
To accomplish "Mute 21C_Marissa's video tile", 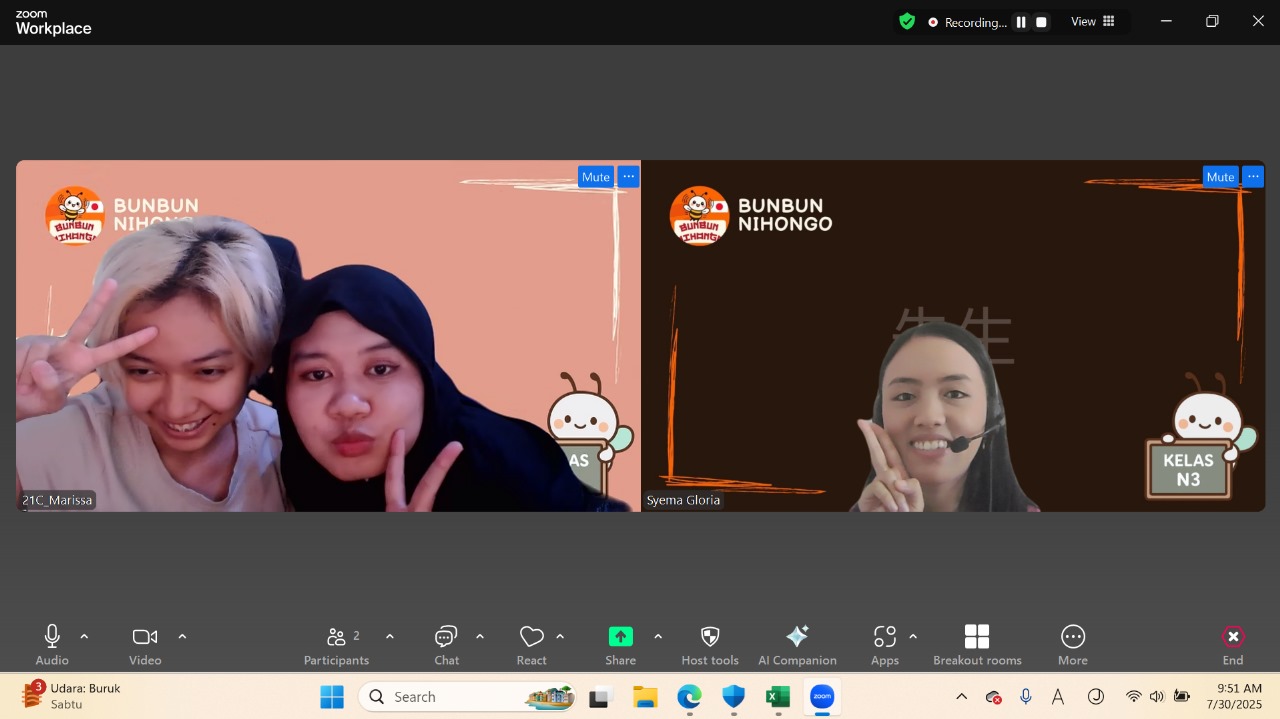I will [x=595, y=176].
